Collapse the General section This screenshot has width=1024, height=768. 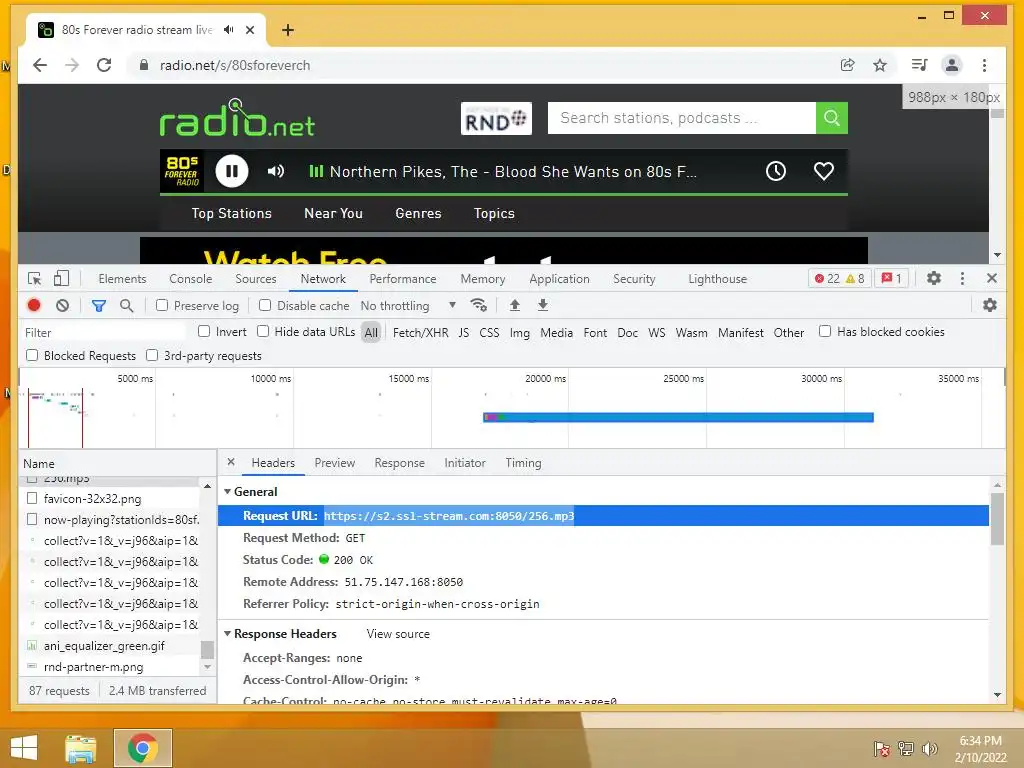227,492
